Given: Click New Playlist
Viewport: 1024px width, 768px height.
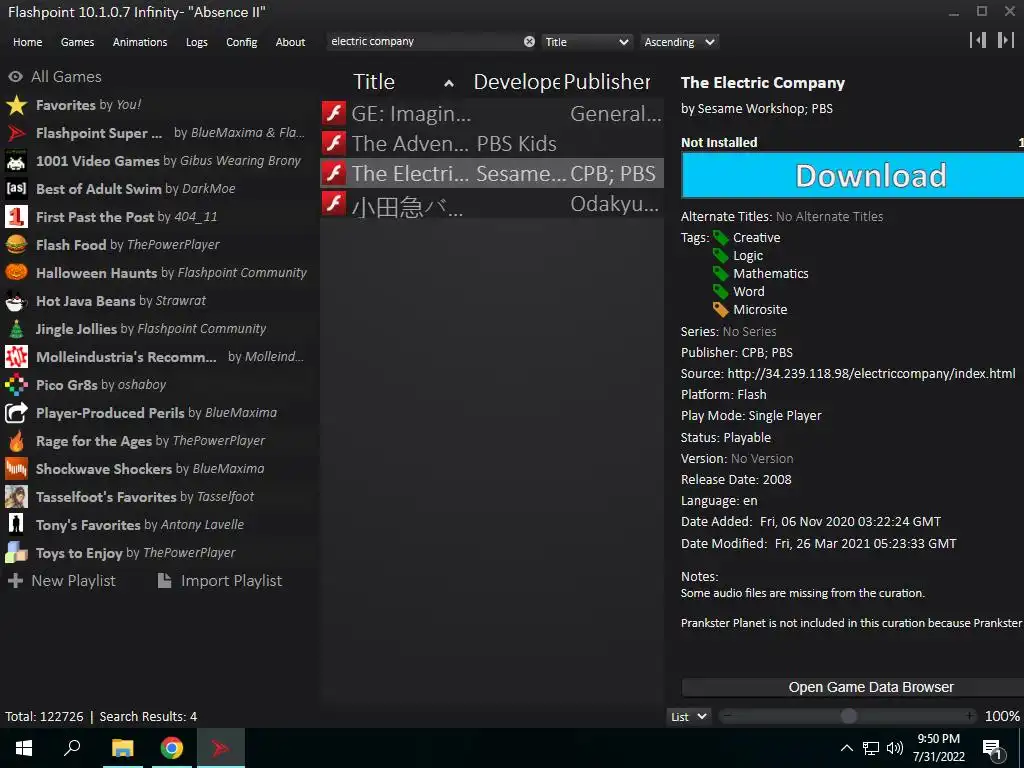Looking at the screenshot, I should [61, 581].
